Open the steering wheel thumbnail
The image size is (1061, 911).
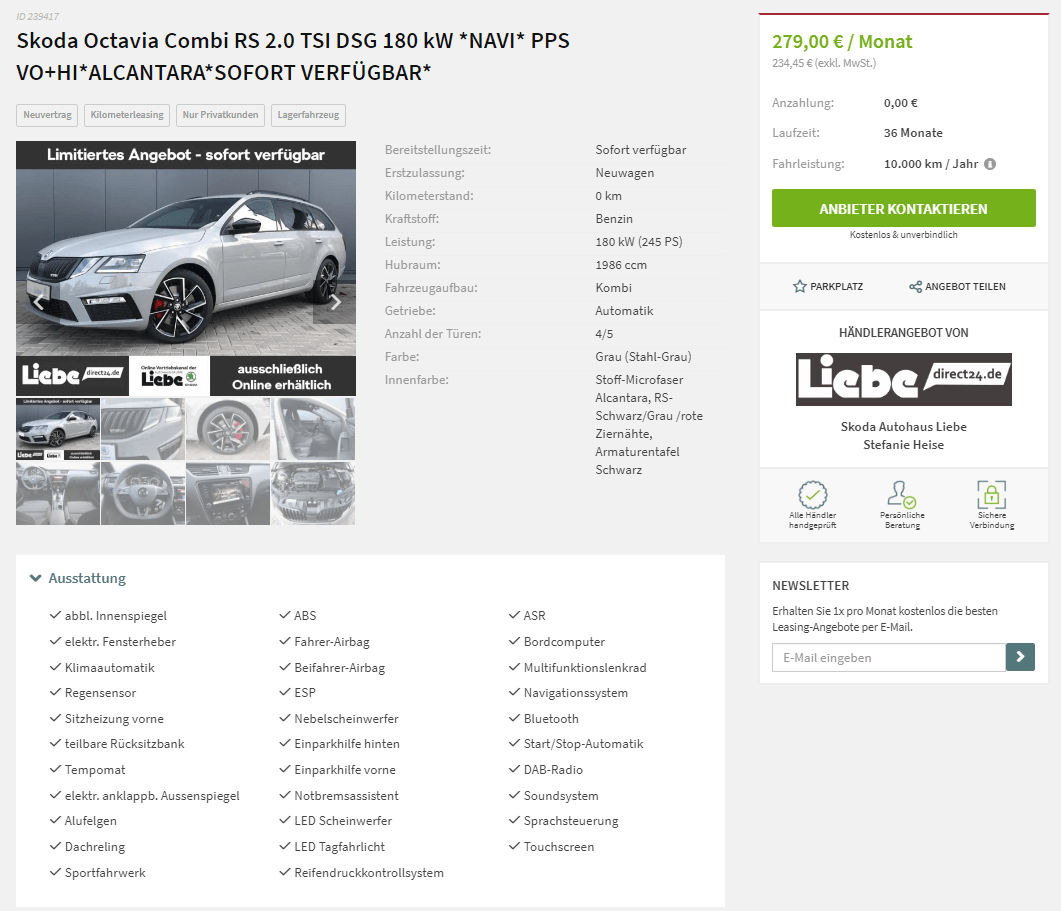click(143, 493)
